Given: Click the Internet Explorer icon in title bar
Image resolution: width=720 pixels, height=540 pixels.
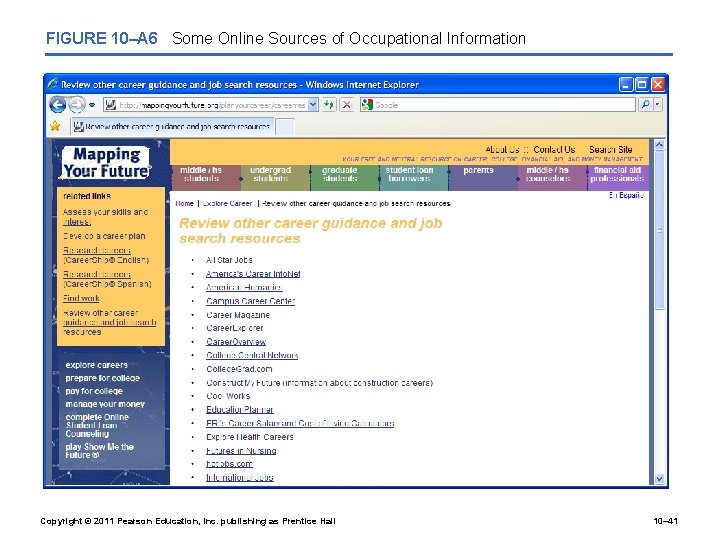Looking at the screenshot, I should point(53,84).
